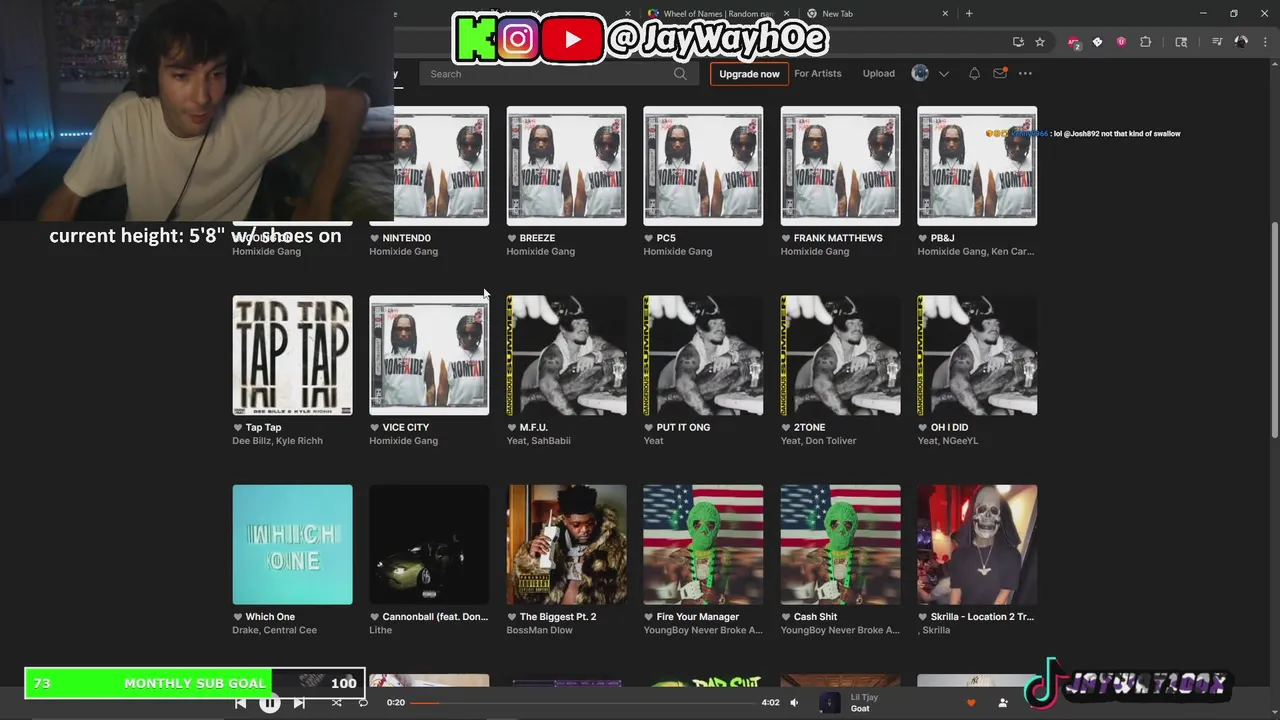Like the track NINTENDO
The height and width of the screenshot is (720, 1280).
click(375, 238)
